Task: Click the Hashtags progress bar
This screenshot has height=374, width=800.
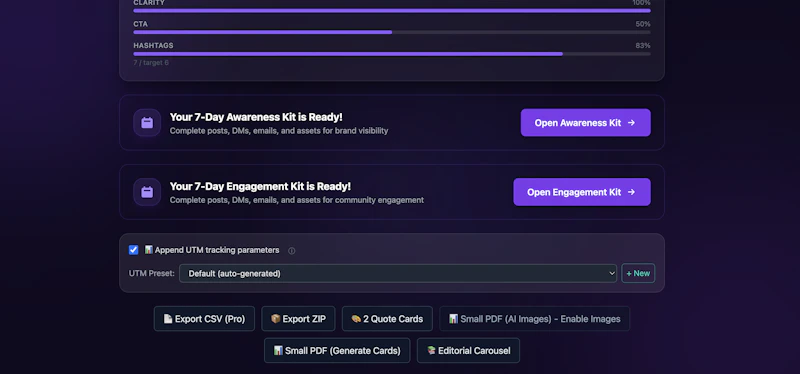Action: point(392,54)
